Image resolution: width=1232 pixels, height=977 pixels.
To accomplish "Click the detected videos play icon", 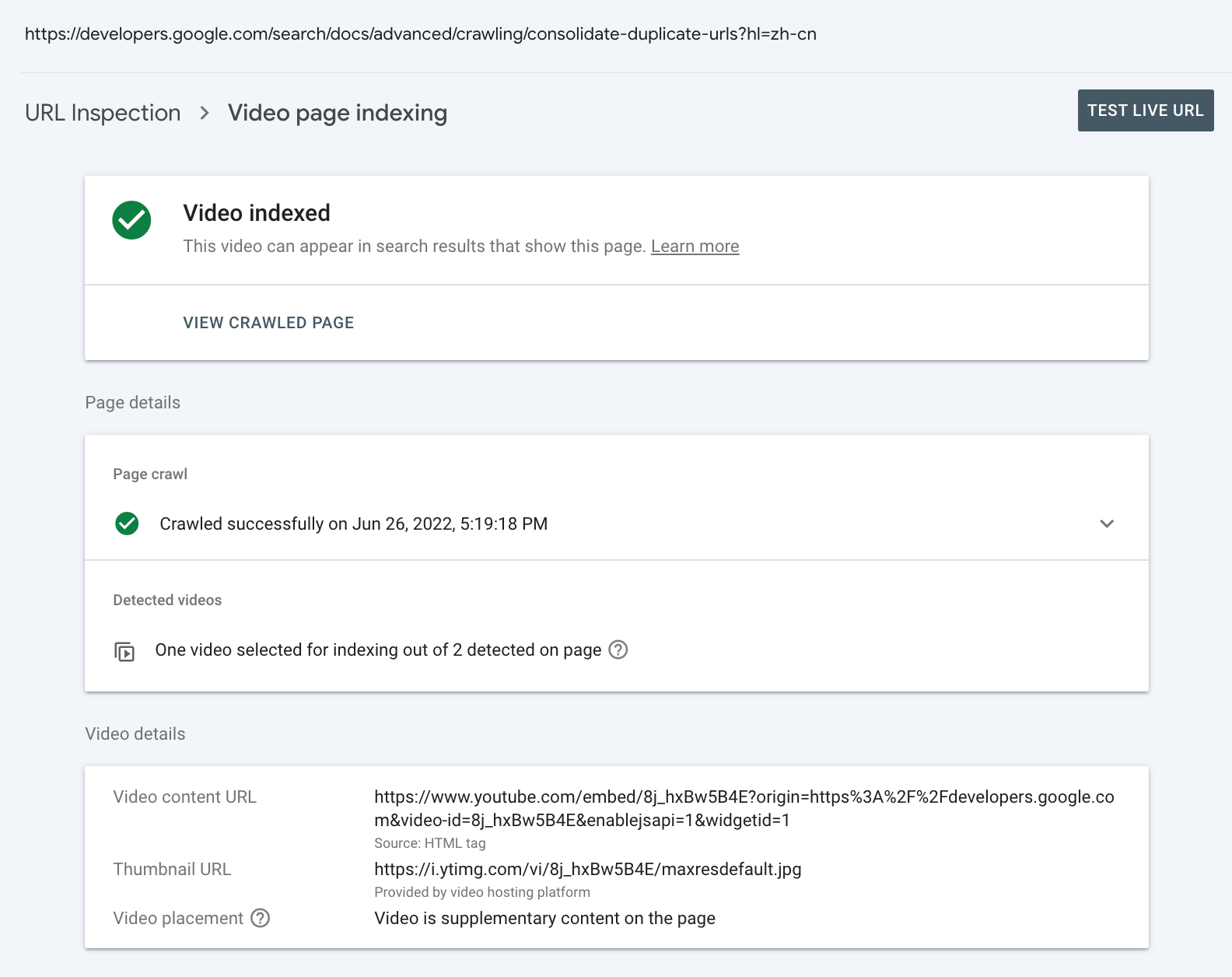I will click(124, 651).
